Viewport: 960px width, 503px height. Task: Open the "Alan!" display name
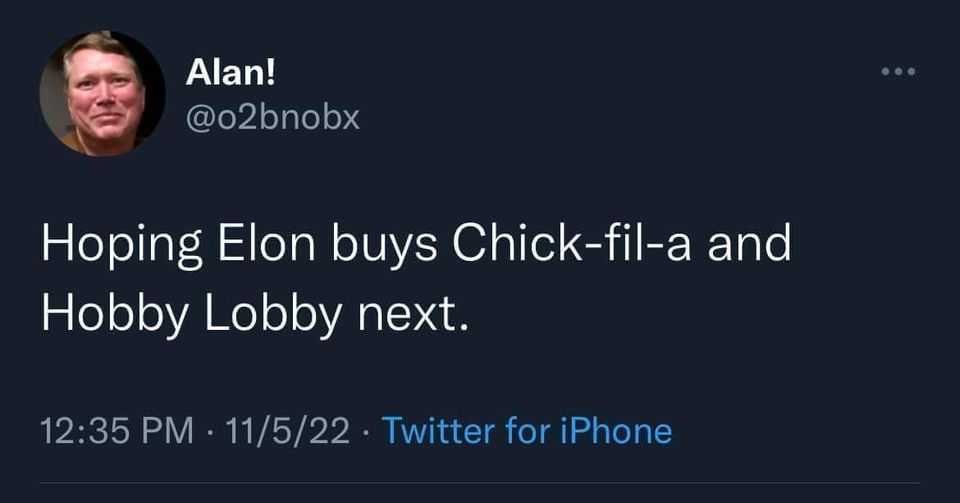pos(226,75)
